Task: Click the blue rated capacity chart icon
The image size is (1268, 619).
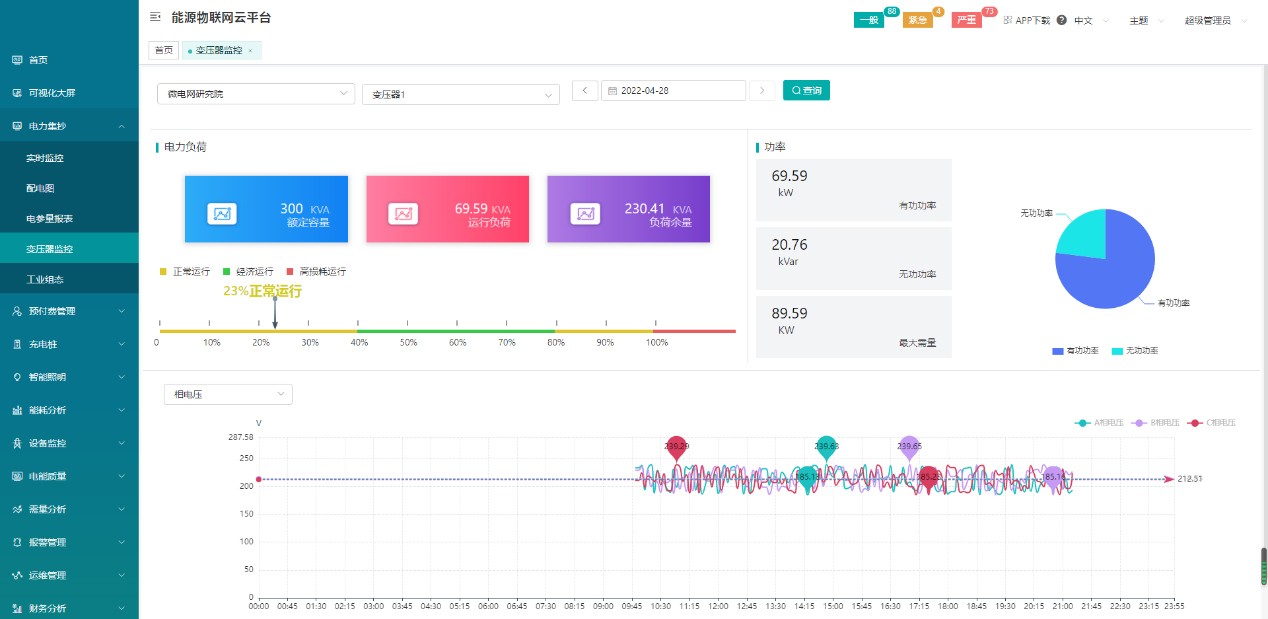Action: (x=222, y=213)
